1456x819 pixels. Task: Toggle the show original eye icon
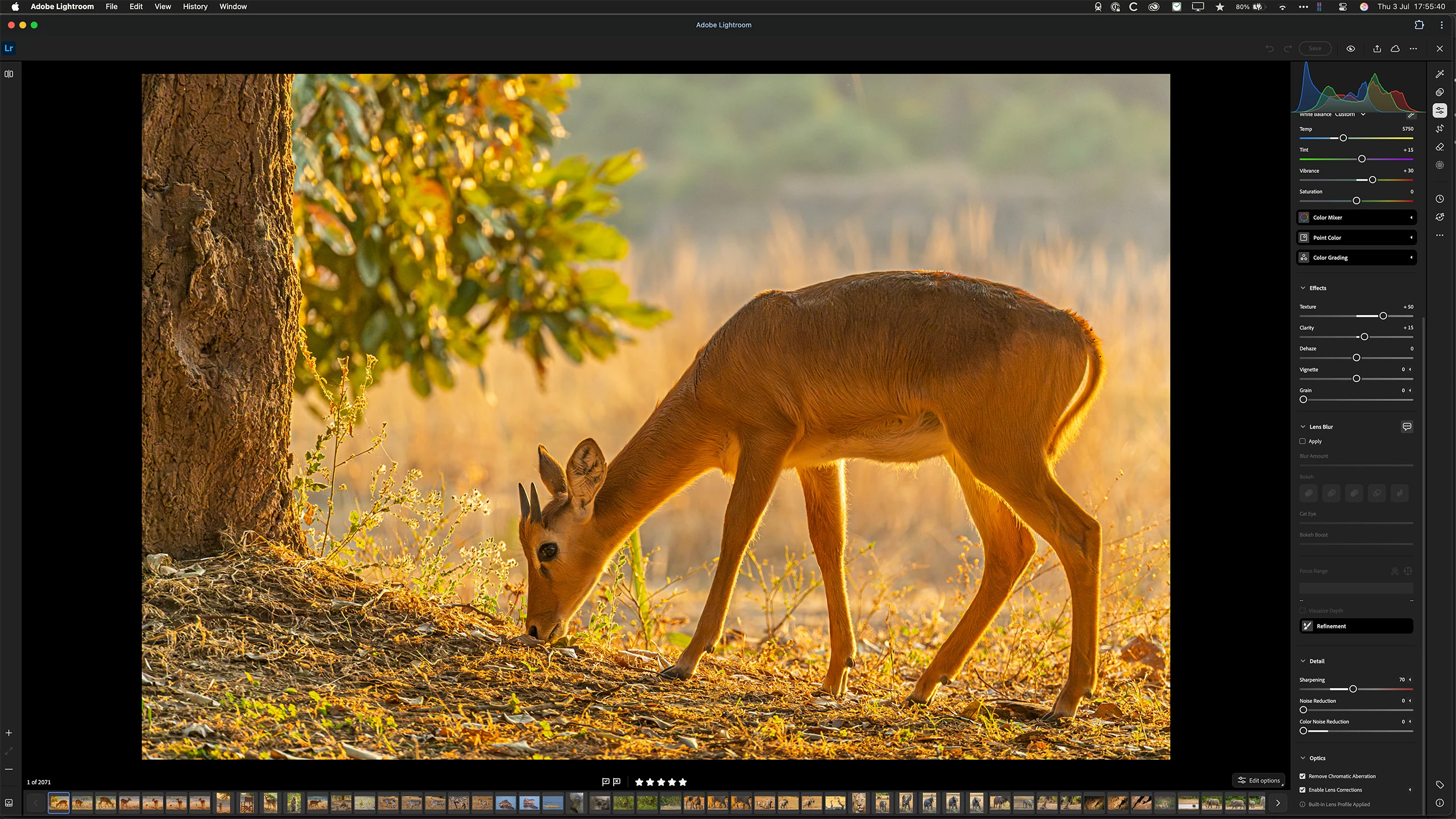tap(1351, 48)
